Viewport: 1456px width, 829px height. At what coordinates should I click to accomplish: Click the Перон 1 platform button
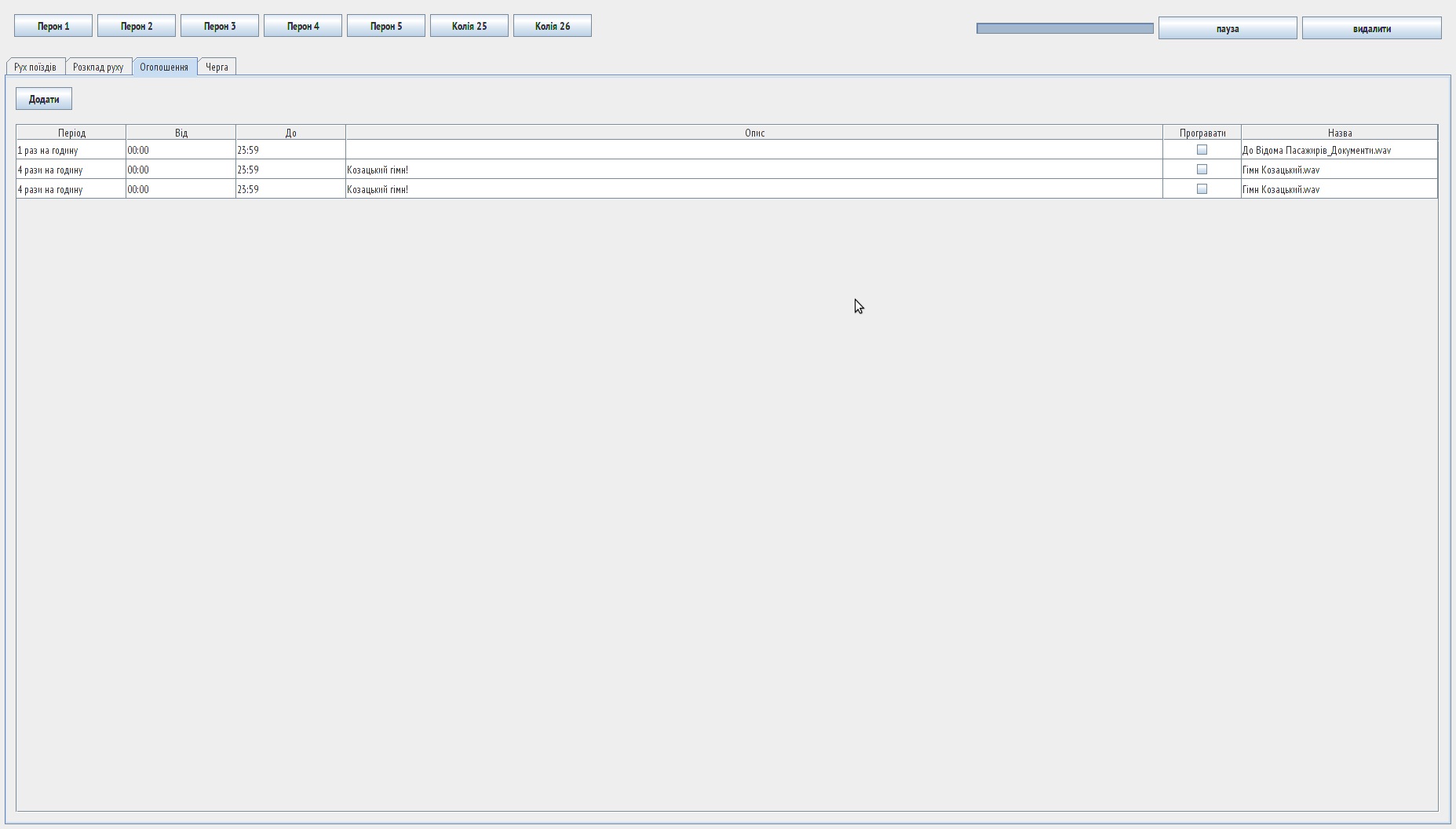tap(53, 25)
